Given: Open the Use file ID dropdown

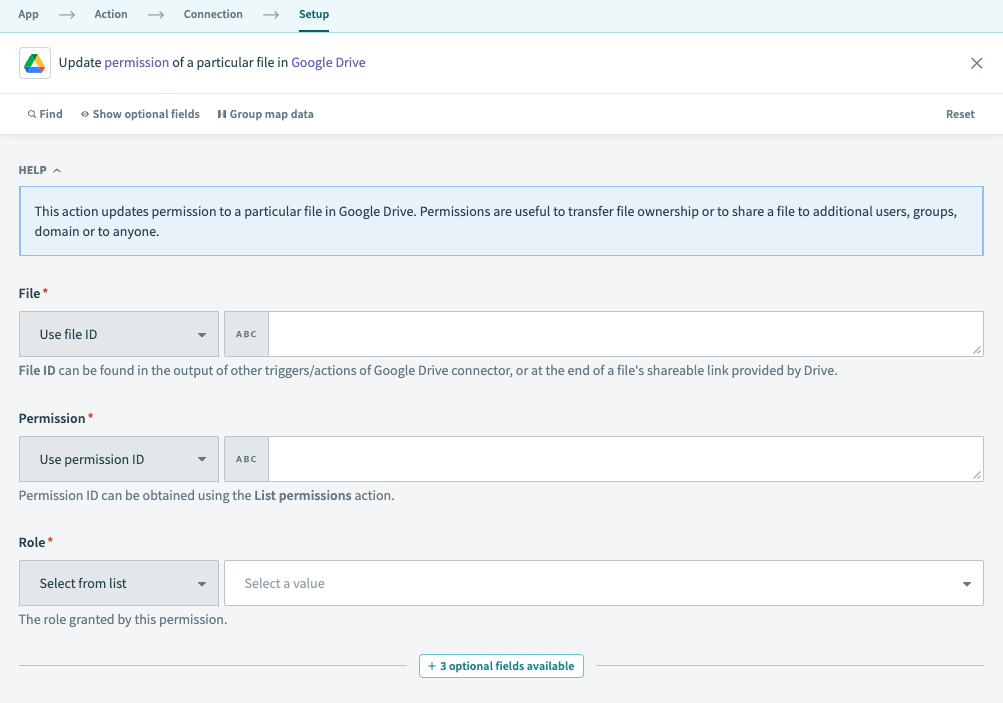Looking at the screenshot, I should [x=119, y=334].
